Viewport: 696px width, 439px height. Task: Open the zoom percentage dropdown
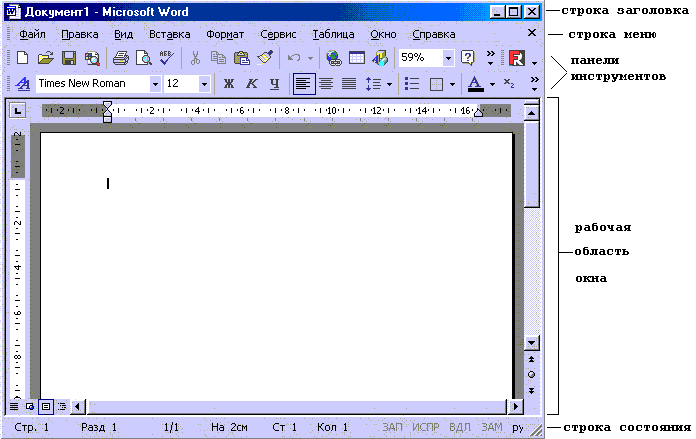click(448, 58)
